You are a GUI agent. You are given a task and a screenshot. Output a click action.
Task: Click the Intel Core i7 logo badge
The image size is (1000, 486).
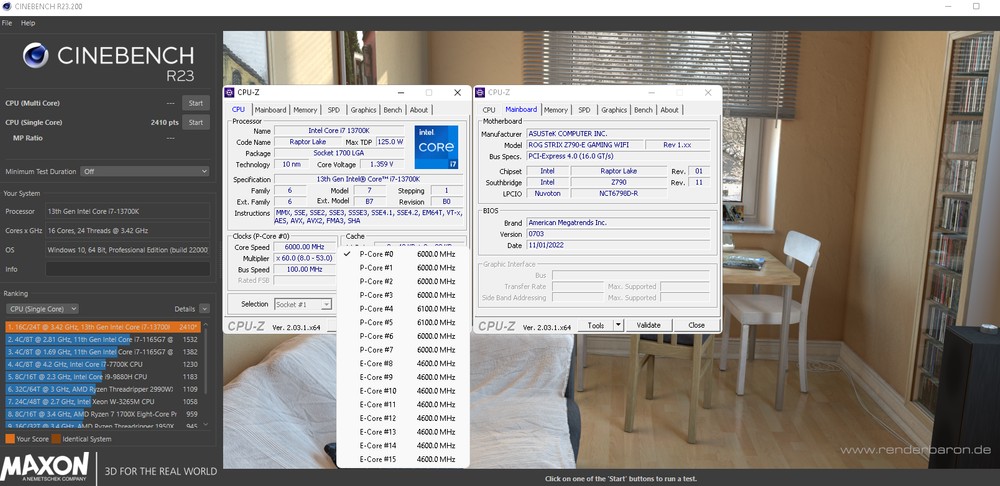436,147
